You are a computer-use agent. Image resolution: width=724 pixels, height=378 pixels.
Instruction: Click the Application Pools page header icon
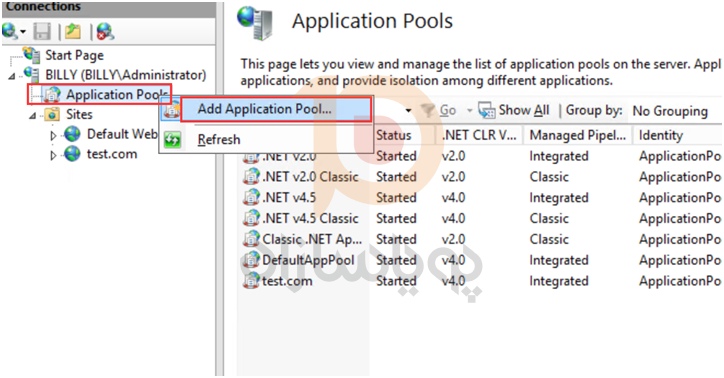[x=255, y=23]
